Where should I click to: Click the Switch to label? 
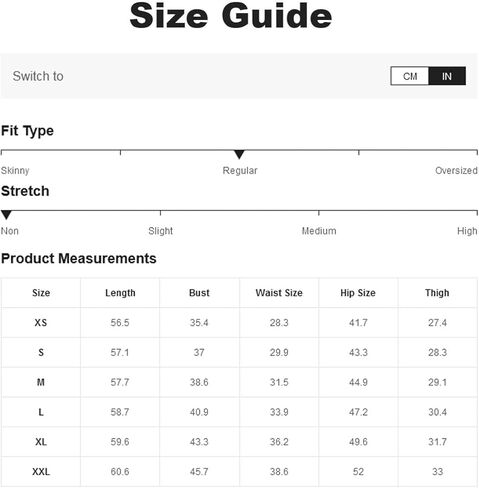[x=38, y=76]
